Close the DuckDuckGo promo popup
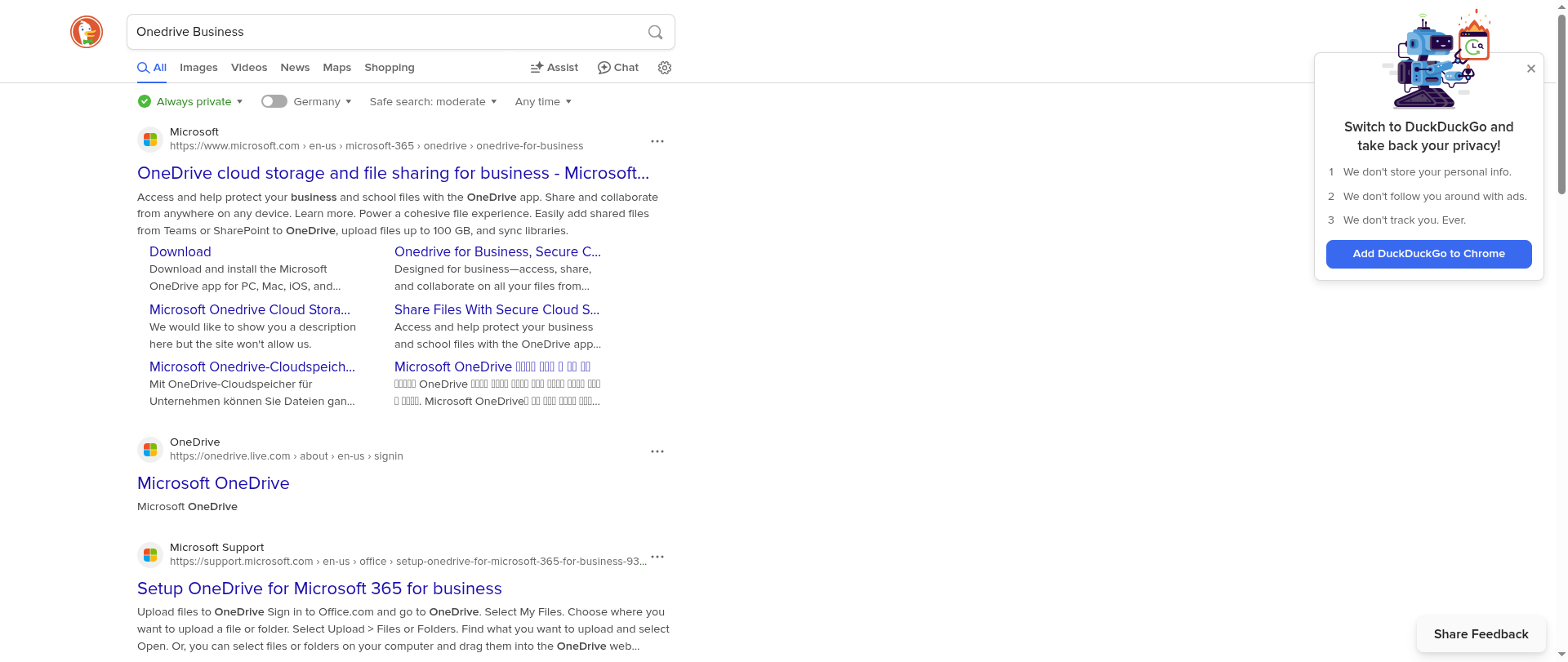 coord(1531,69)
